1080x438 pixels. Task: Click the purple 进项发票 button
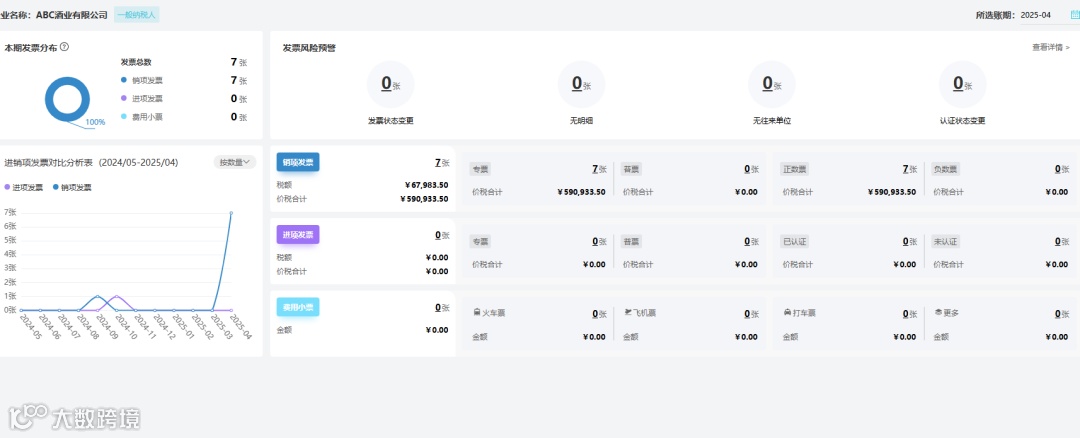point(298,235)
